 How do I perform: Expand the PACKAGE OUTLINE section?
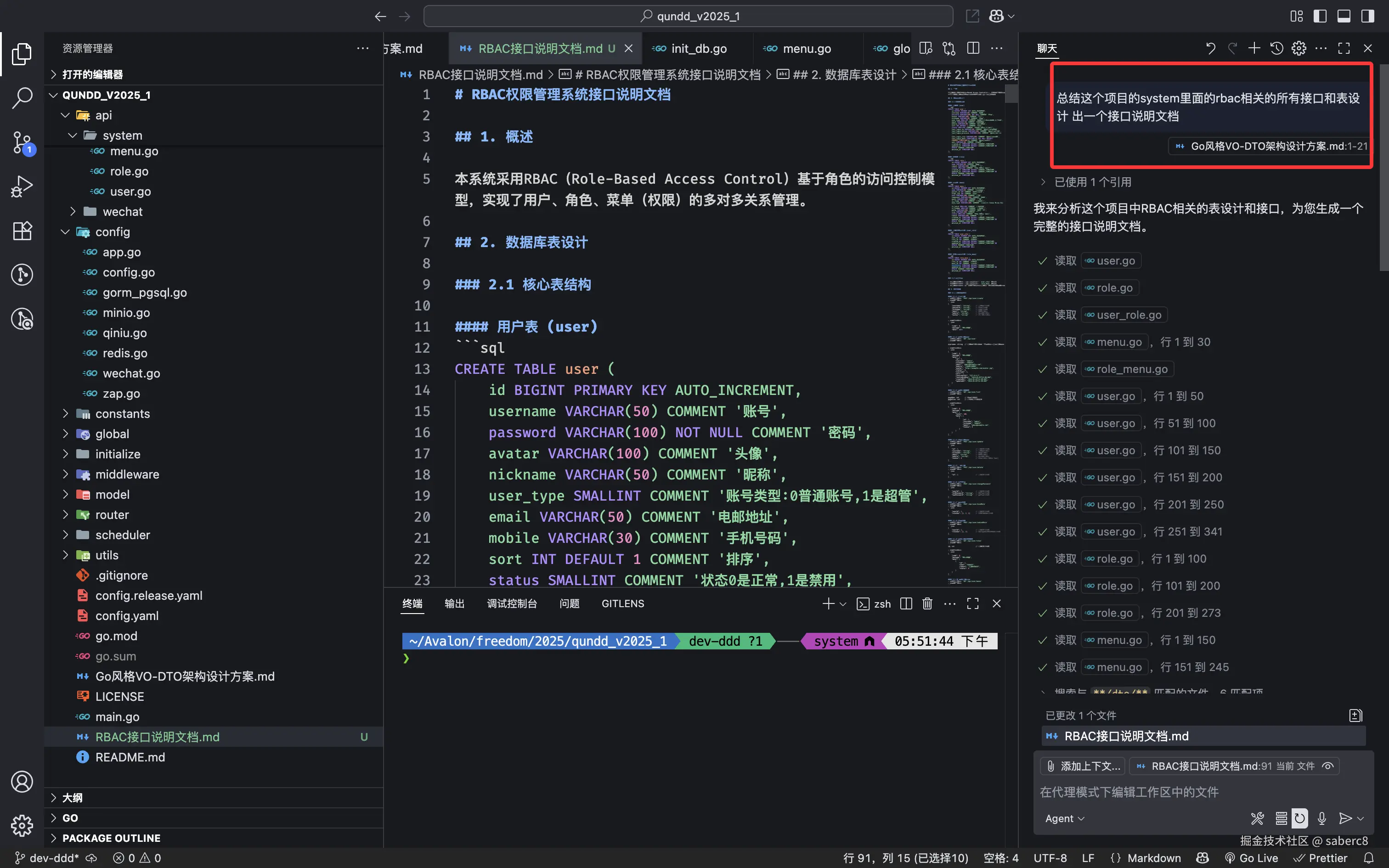click(x=111, y=838)
